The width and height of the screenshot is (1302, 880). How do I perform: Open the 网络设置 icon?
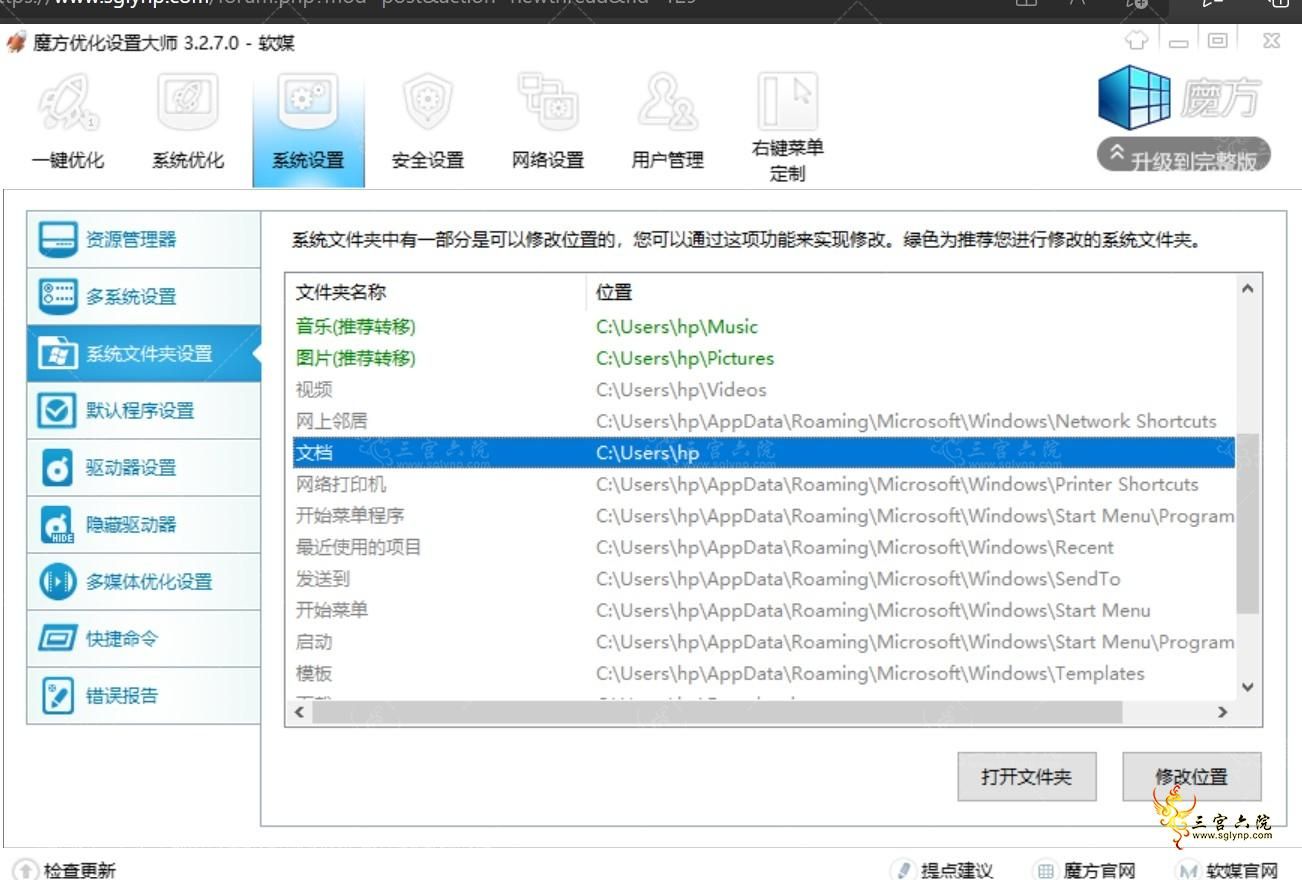(548, 102)
